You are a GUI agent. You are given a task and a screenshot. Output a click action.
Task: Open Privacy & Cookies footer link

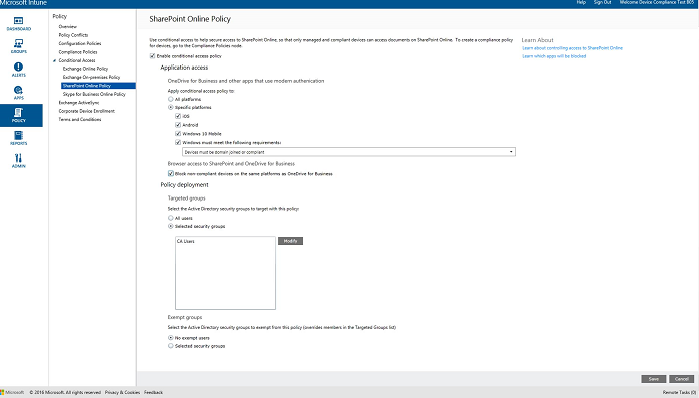(x=122, y=392)
